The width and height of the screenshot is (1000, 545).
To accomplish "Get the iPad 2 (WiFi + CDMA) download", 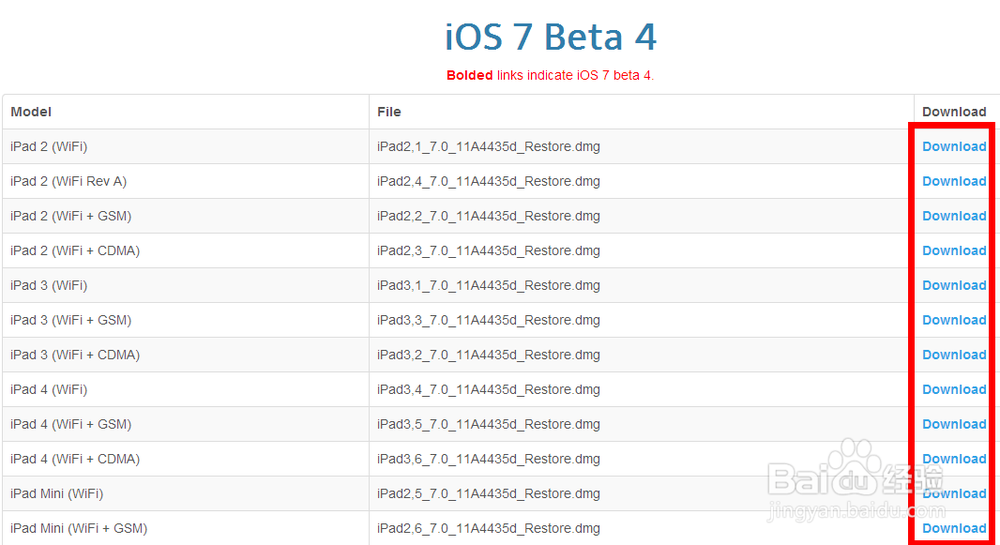I will (x=954, y=251).
